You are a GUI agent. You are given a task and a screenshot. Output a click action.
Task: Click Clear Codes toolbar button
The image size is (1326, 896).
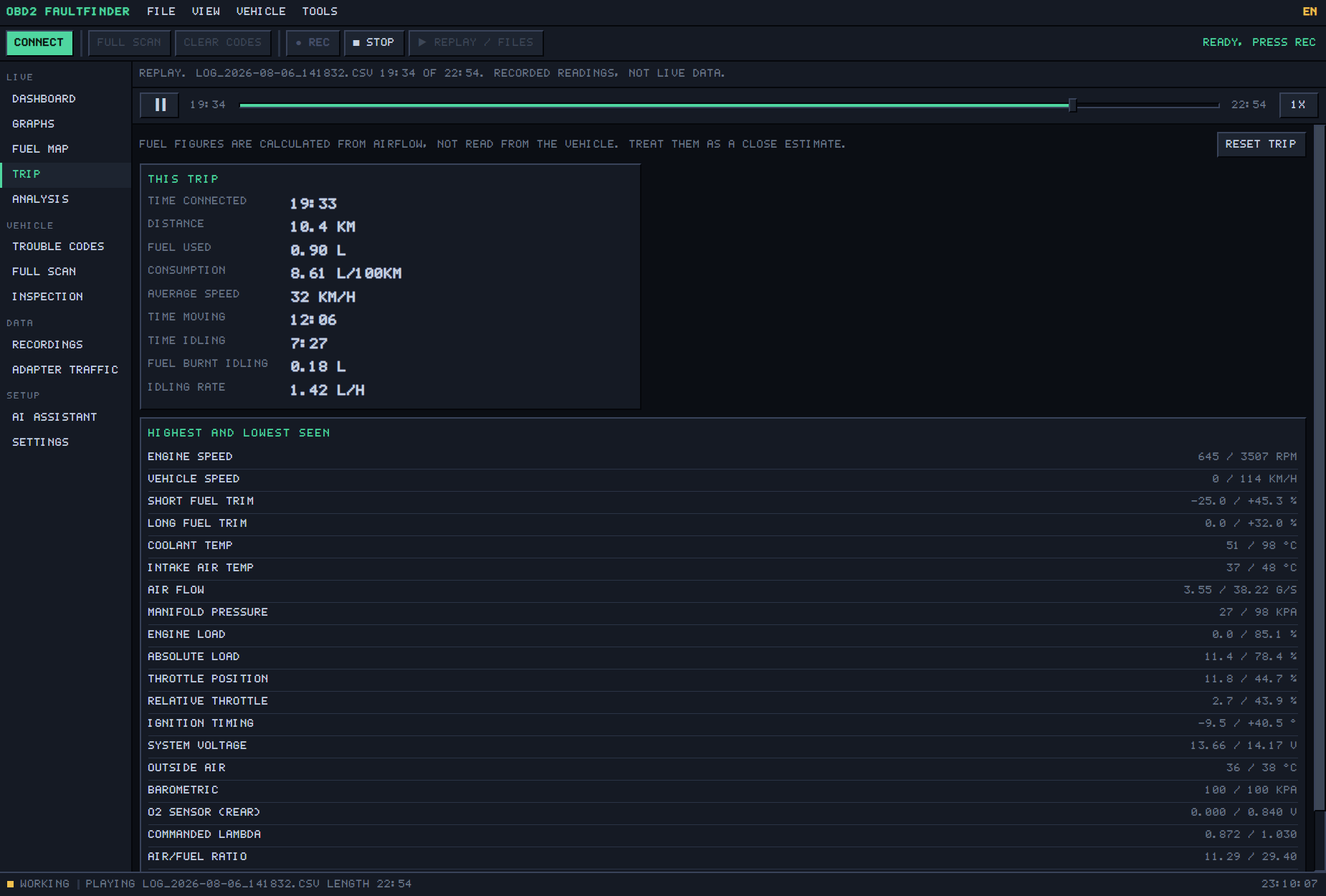(223, 43)
